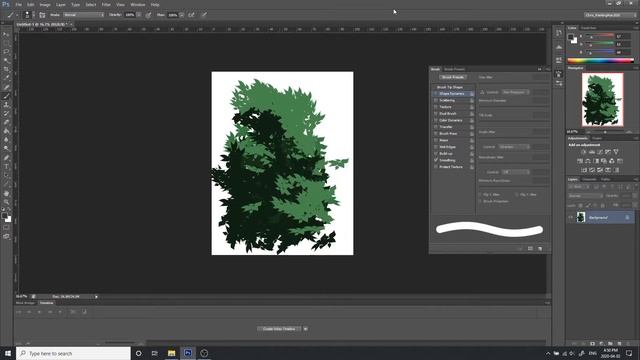The image size is (640, 360).
Task: Uncheck the Smoothing checkbox
Action: tap(436, 160)
